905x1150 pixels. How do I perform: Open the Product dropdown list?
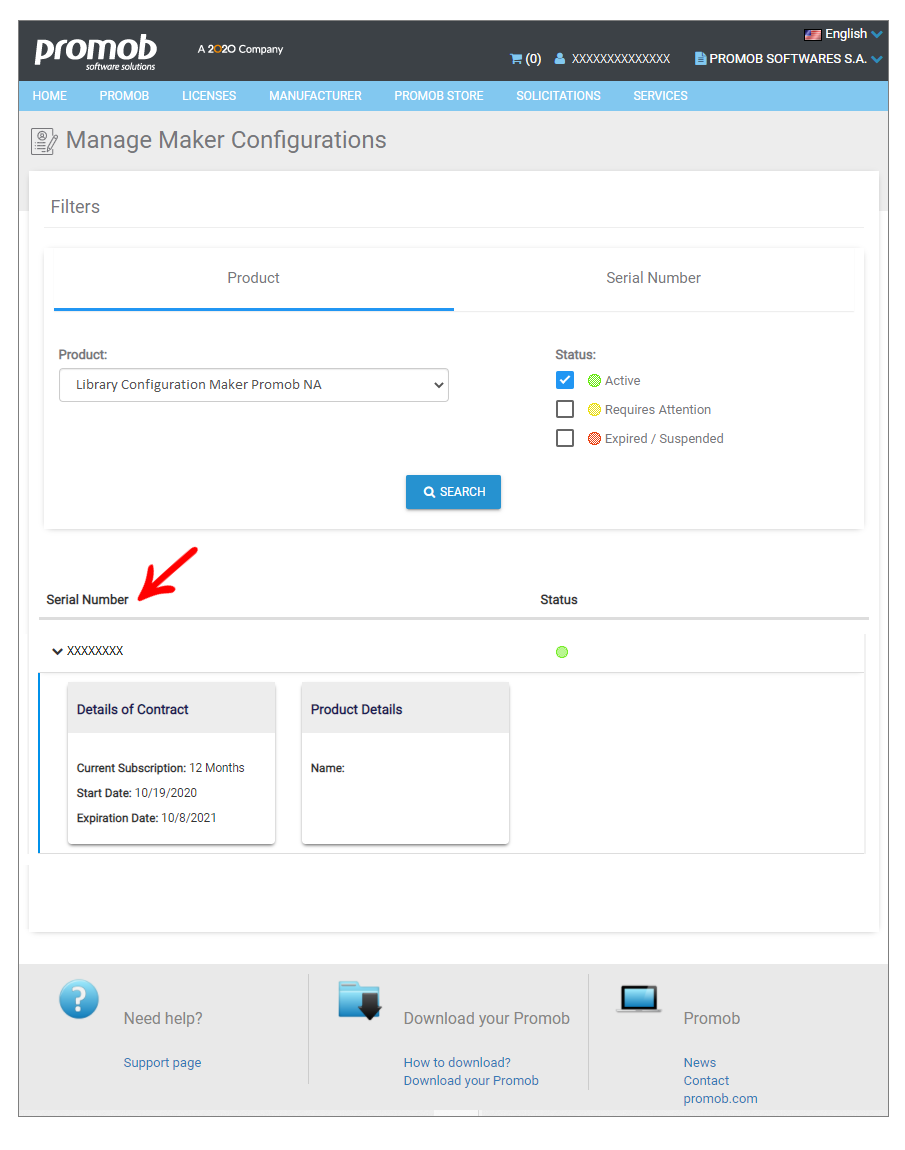tap(254, 385)
